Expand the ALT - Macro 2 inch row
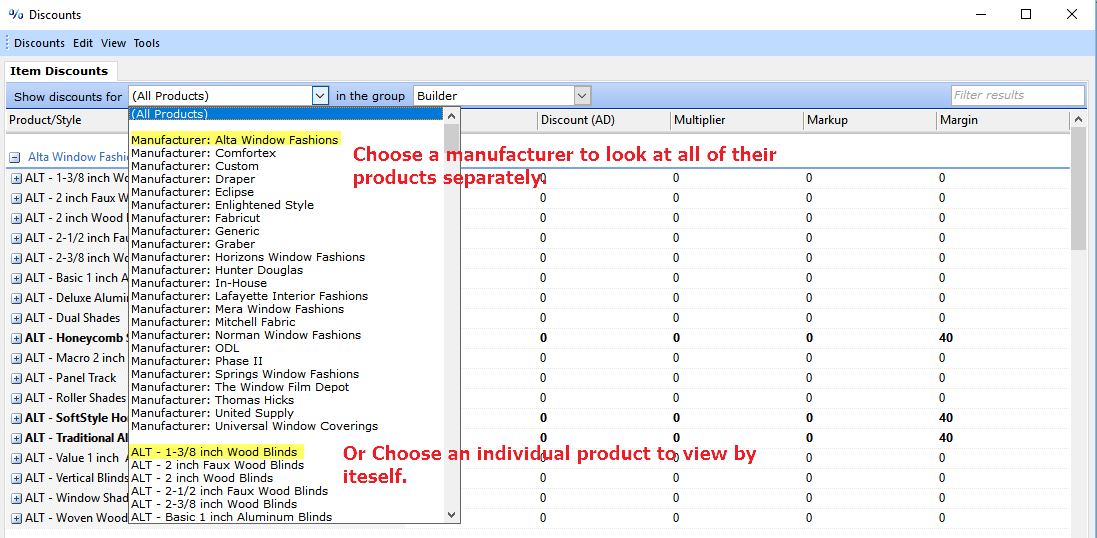This screenshot has width=1097, height=538. point(17,358)
